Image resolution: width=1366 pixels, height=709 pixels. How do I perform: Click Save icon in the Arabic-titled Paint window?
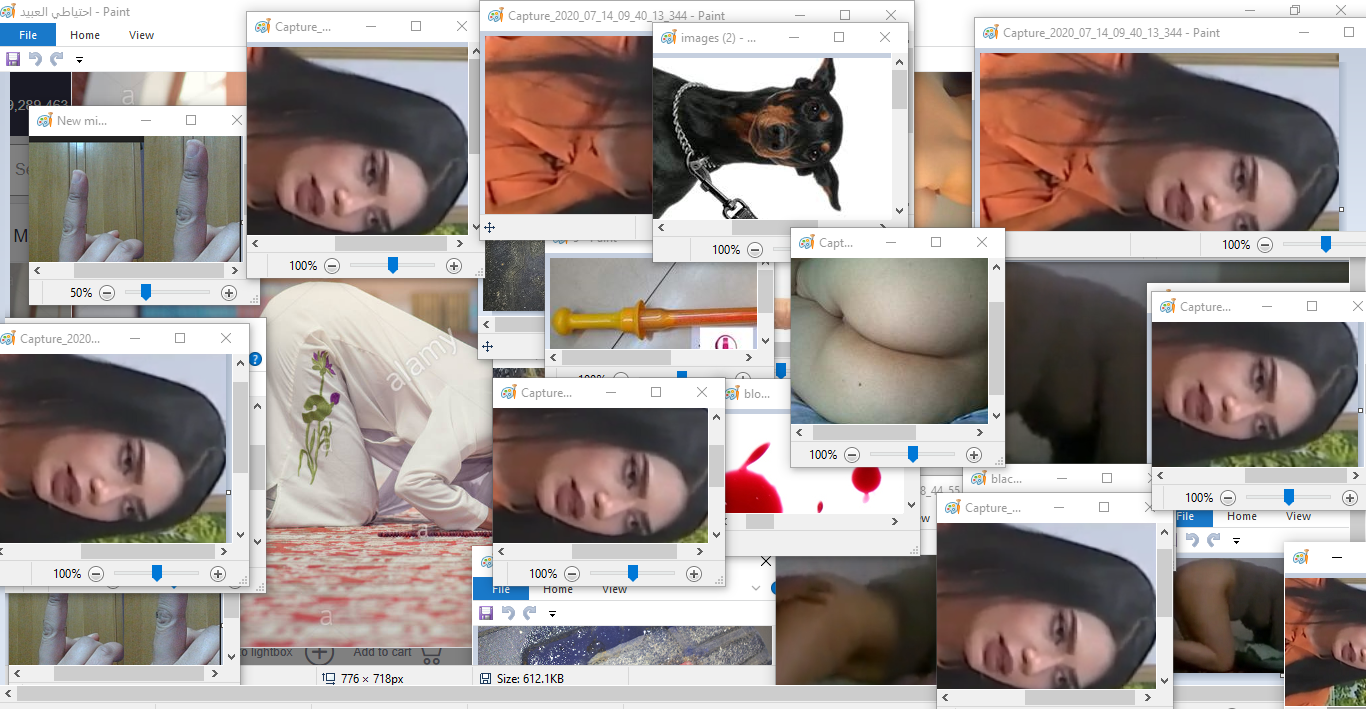13,59
